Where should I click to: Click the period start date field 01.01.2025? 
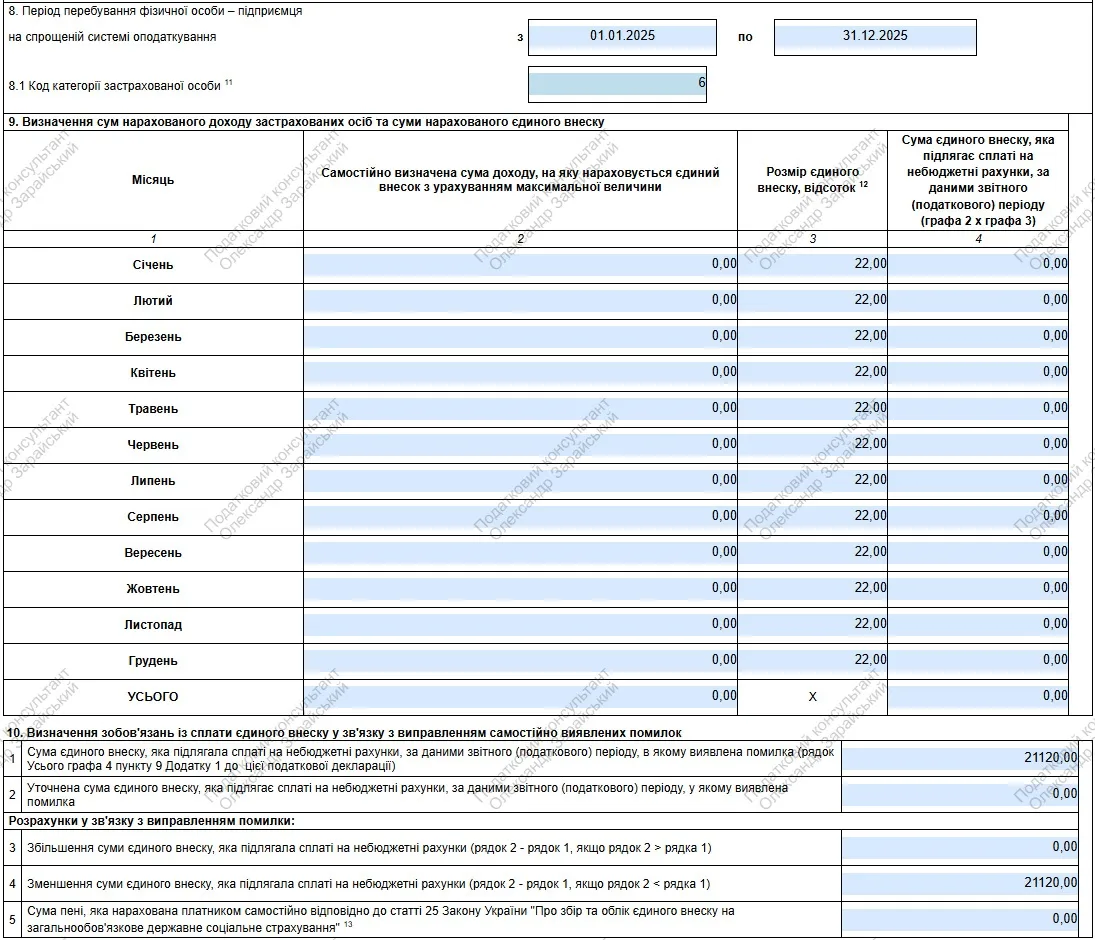pyautogui.click(x=622, y=37)
